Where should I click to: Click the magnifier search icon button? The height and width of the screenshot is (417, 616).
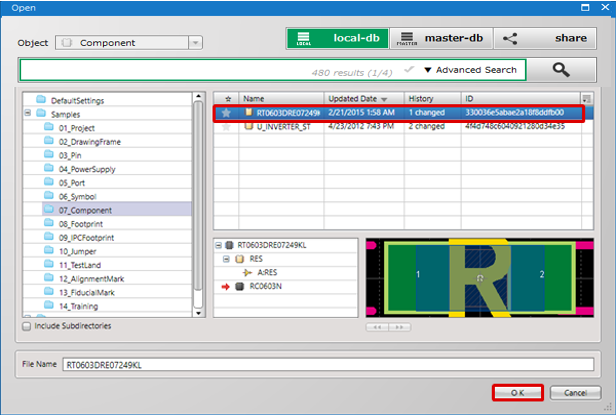[x=561, y=70]
